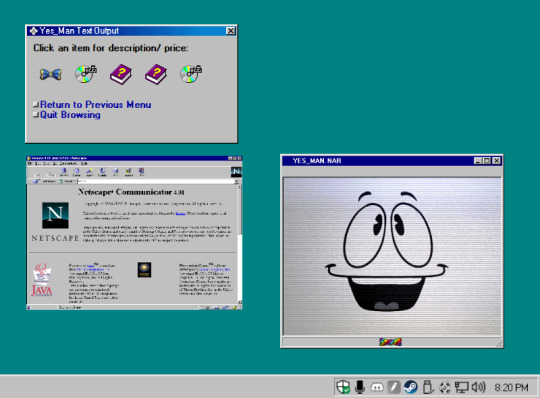Minimize the YES_MAN.NAR window
Screen dimensions: 540x398
[x=478, y=161]
